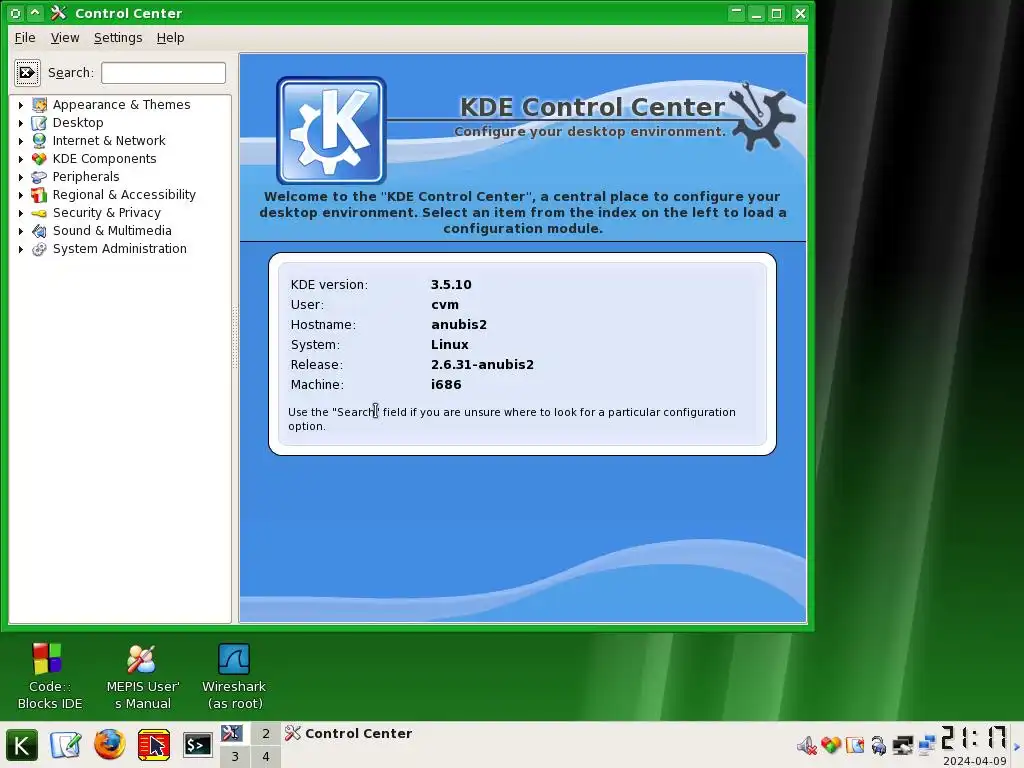The image size is (1024, 768).
Task: Click the Control Center taskbar button
Action: pos(349,733)
